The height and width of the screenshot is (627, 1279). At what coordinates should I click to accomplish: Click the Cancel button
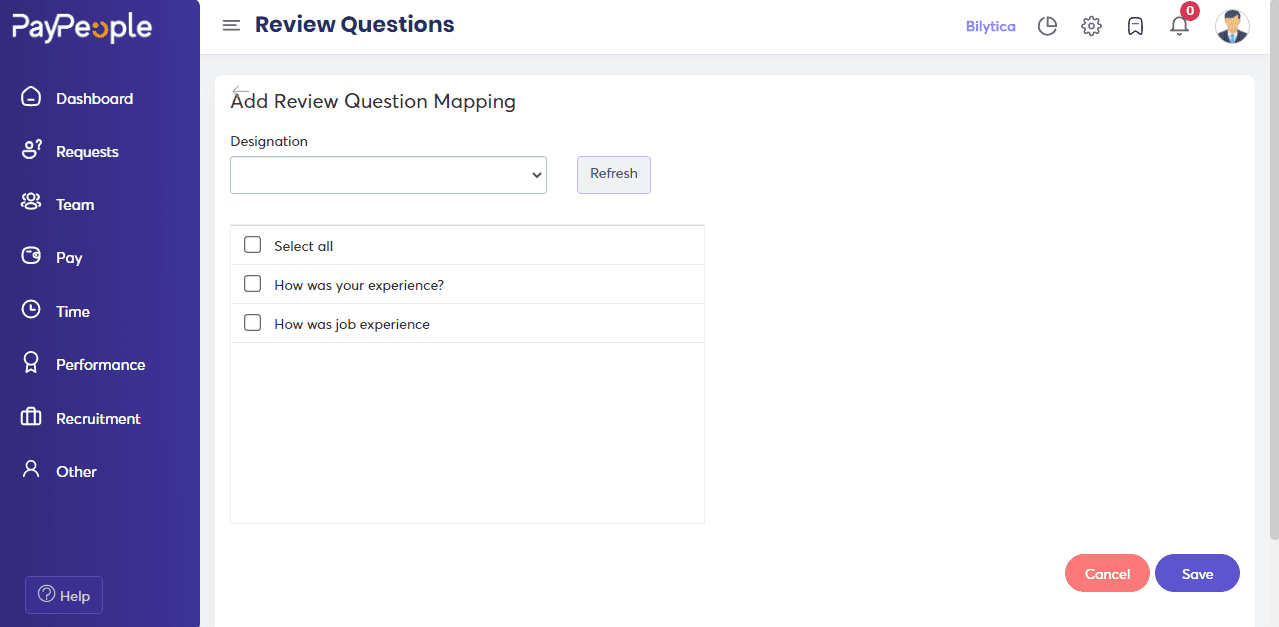pos(1107,573)
